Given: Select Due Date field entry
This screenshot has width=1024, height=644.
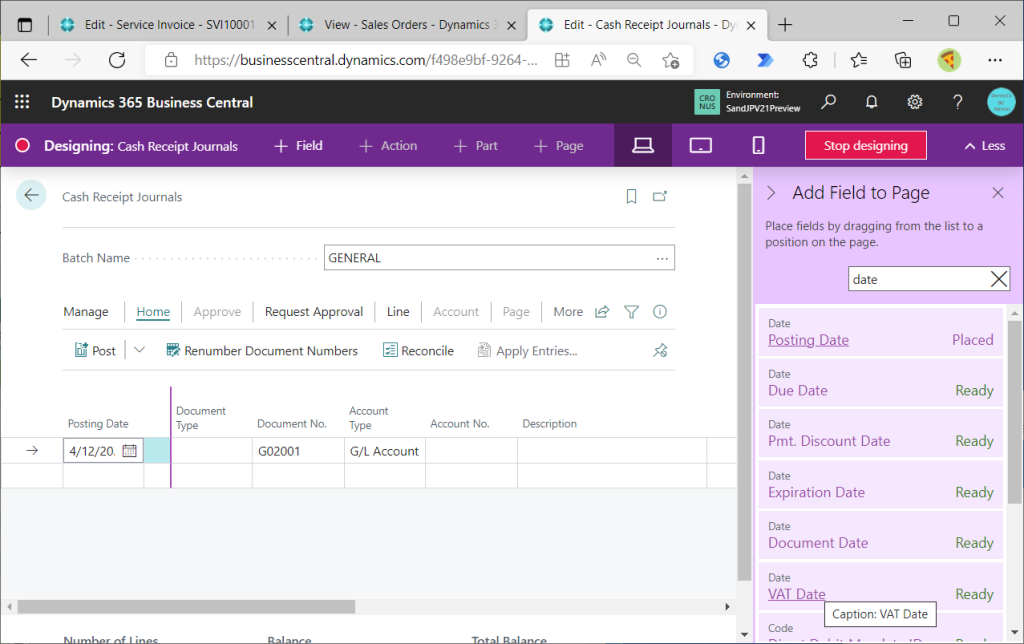Looking at the screenshot, I should coord(880,383).
